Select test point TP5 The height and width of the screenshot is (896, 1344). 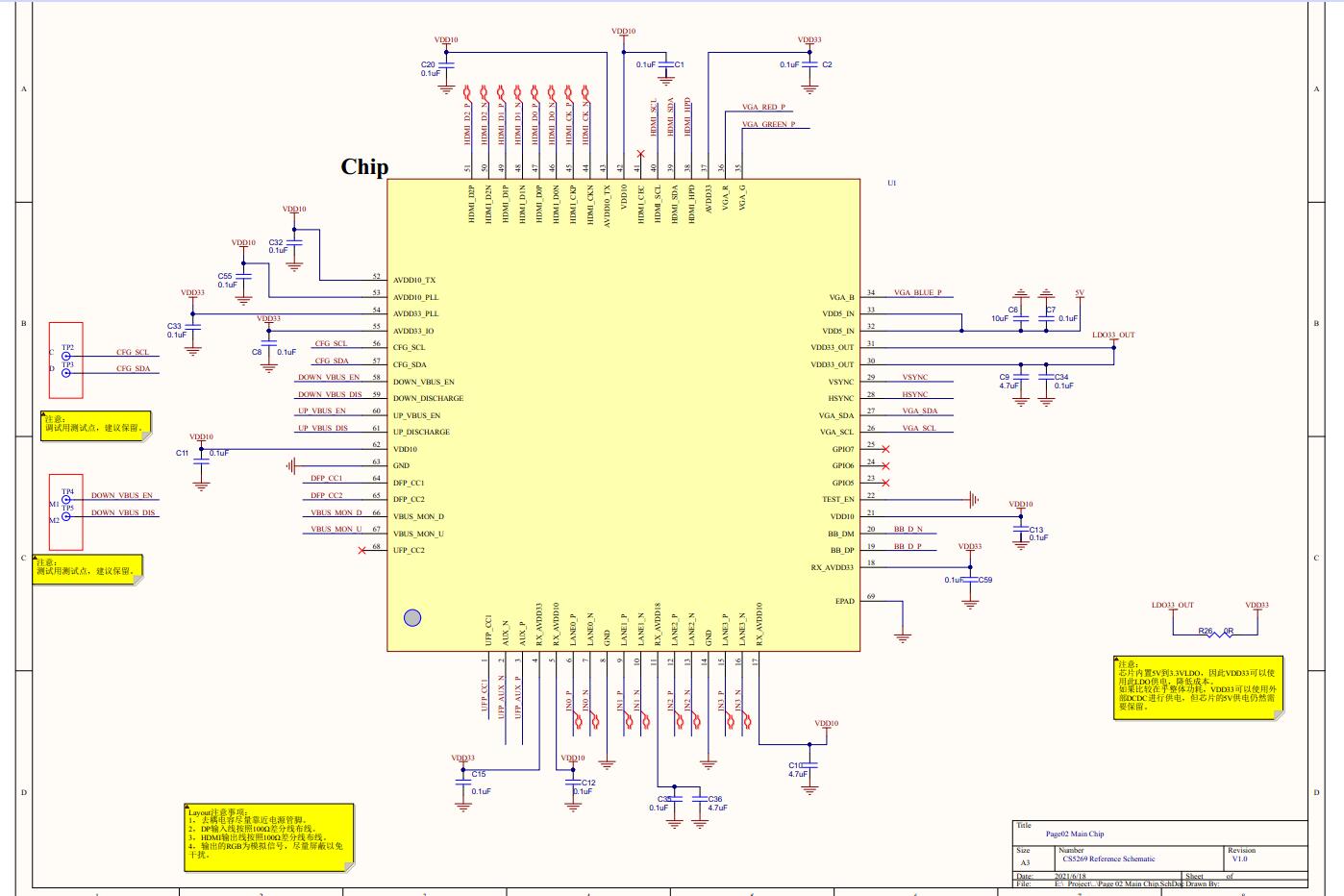tap(66, 516)
